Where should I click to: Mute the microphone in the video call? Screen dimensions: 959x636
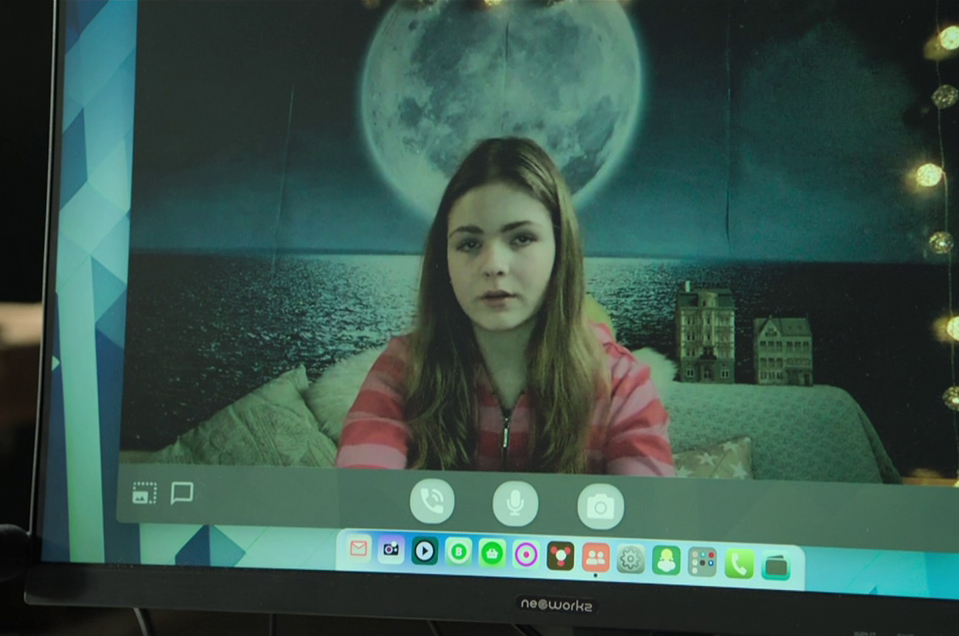click(x=515, y=503)
